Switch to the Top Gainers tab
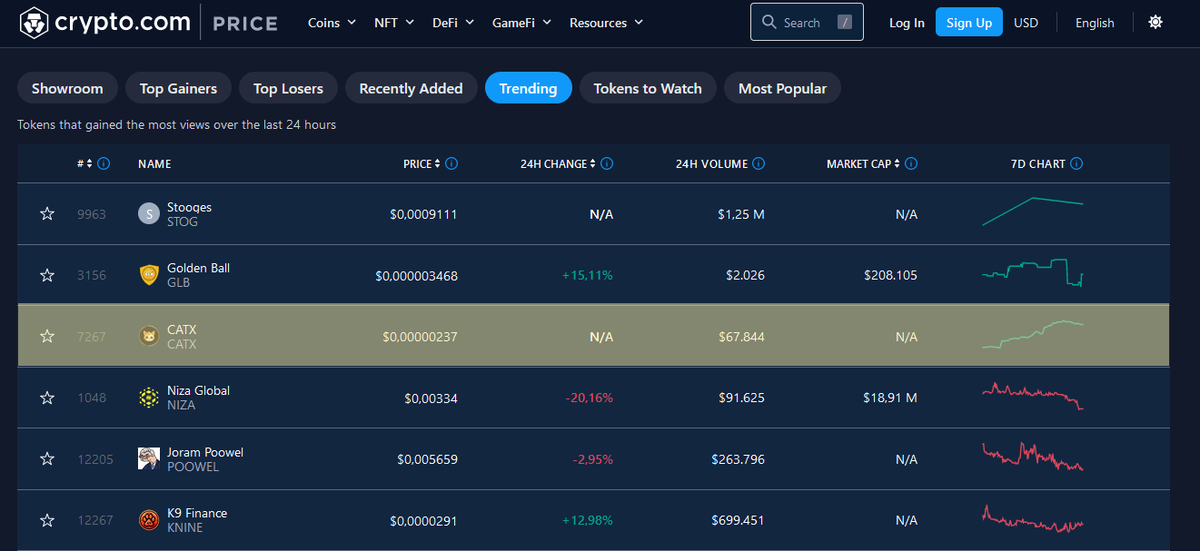Screen dimensions: 1200x551 pos(178,88)
